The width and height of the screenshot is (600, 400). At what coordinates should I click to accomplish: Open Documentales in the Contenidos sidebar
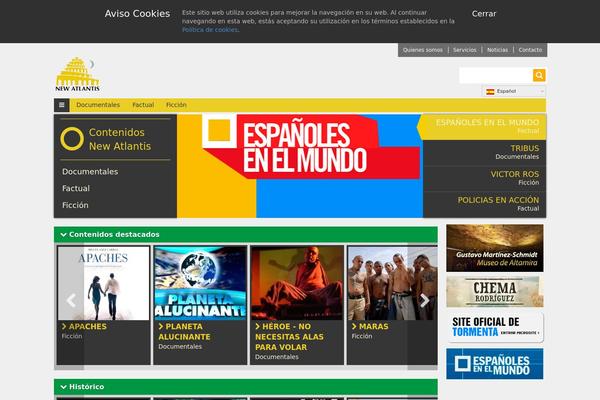(x=90, y=172)
